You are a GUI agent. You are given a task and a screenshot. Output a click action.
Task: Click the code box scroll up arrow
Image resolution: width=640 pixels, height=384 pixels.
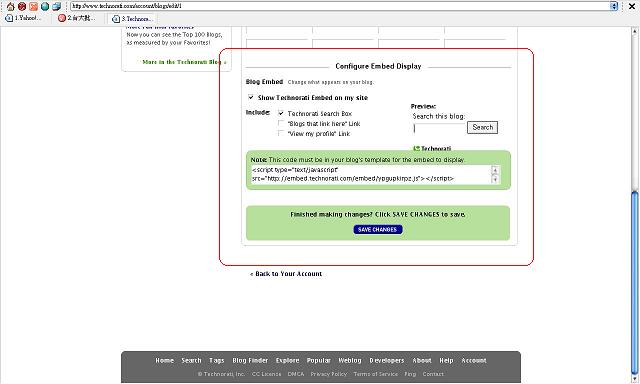pos(495,170)
